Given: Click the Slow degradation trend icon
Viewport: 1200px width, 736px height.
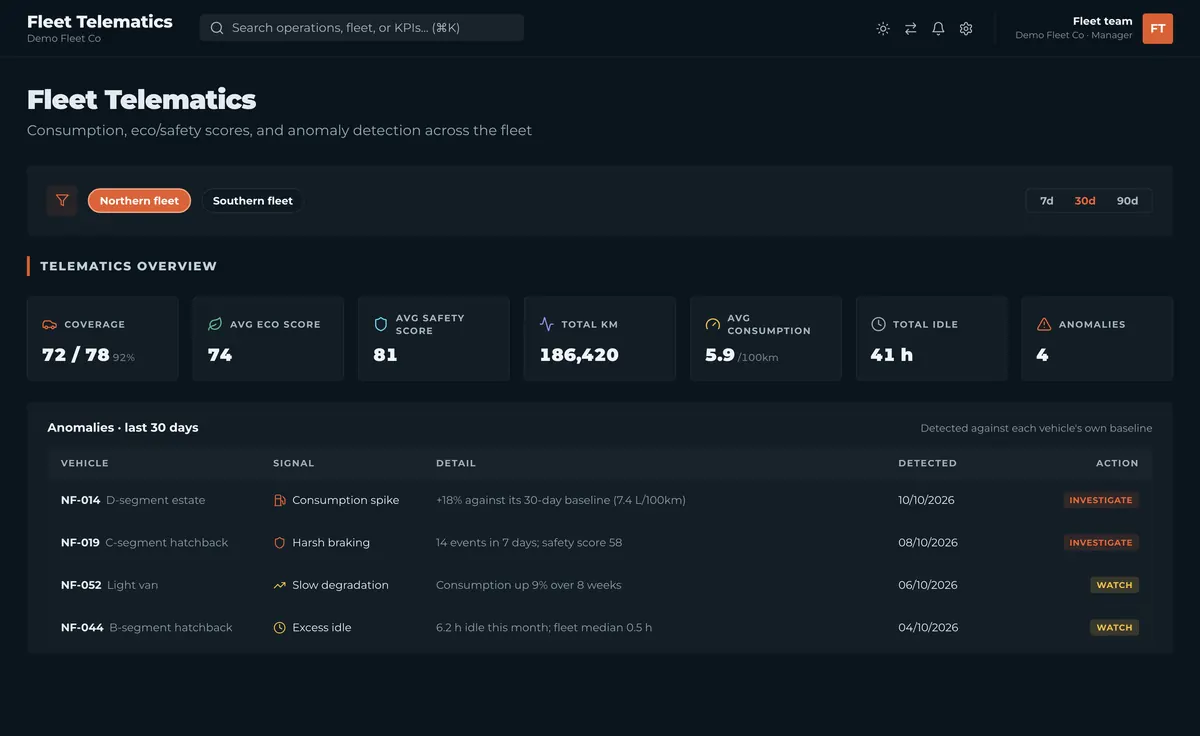Looking at the screenshot, I should pos(280,585).
